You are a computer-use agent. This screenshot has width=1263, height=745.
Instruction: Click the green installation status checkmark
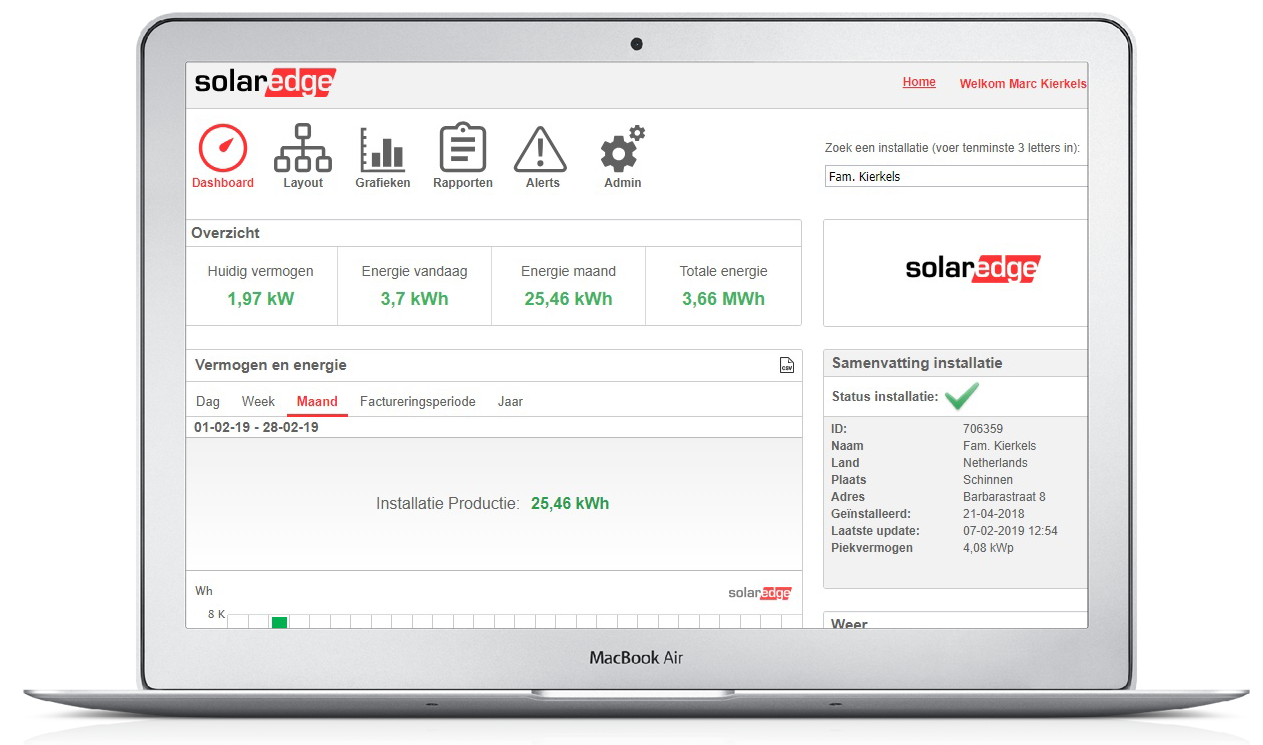click(962, 396)
